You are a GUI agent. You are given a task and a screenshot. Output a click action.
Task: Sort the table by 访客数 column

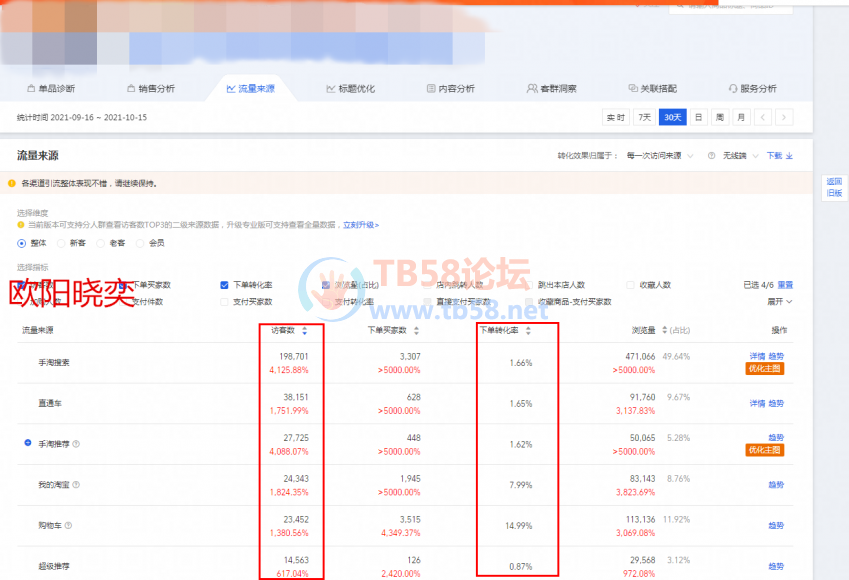coord(304,330)
